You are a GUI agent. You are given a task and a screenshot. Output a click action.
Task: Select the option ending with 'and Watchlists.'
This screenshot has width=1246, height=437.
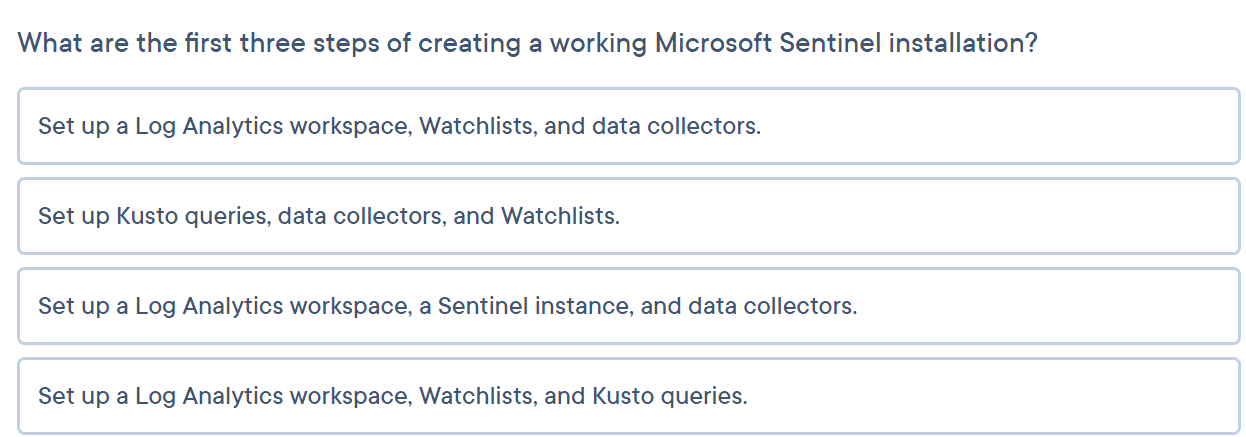click(629, 216)
